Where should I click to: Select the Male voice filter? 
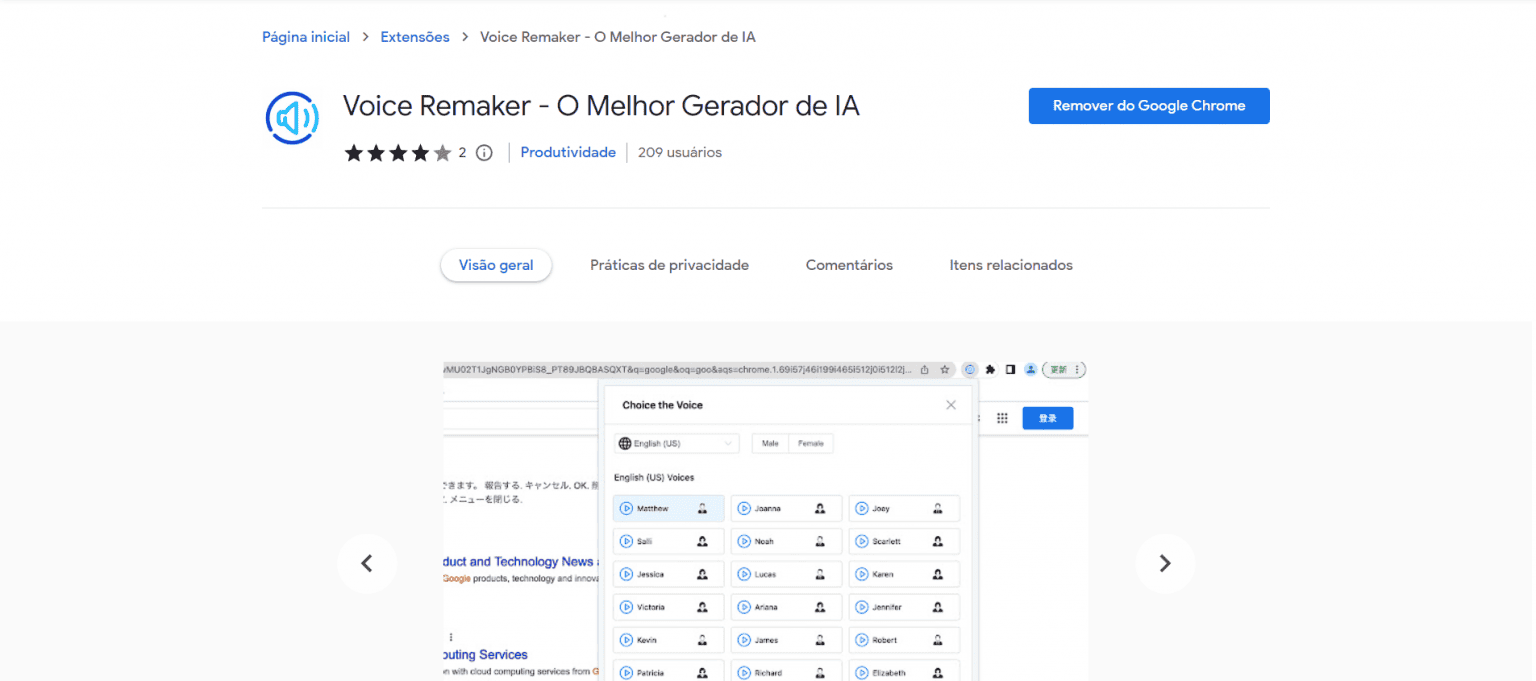pyautogui.click(x=769, y=443)
